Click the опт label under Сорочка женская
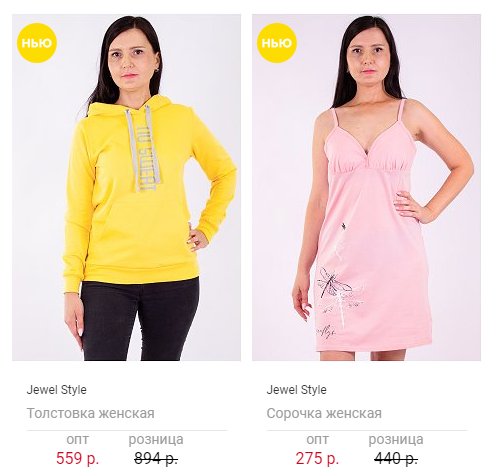The image size is (488, 470). tap(317, 439)
